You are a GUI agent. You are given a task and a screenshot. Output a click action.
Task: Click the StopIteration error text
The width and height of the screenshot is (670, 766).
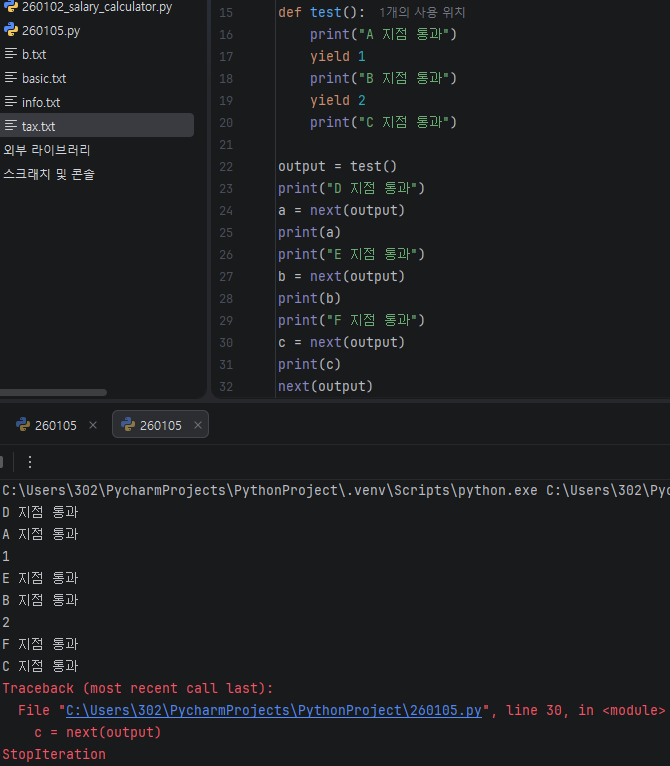coord(54,754)
